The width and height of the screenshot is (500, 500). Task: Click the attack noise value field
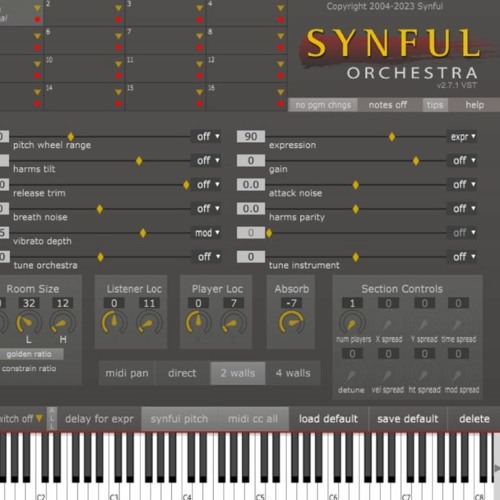coord(251,184)
